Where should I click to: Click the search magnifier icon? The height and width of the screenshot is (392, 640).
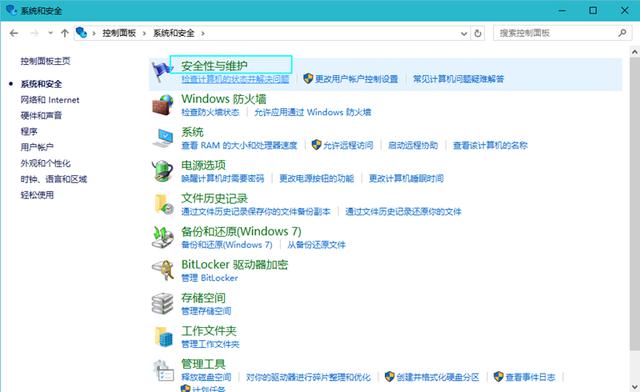(622, 33)
